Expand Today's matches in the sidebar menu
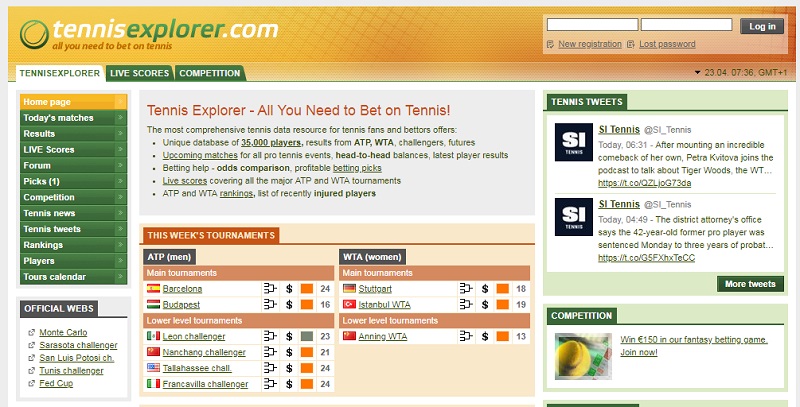The height and width of the screenshot is (407, 800). (120, 118)
